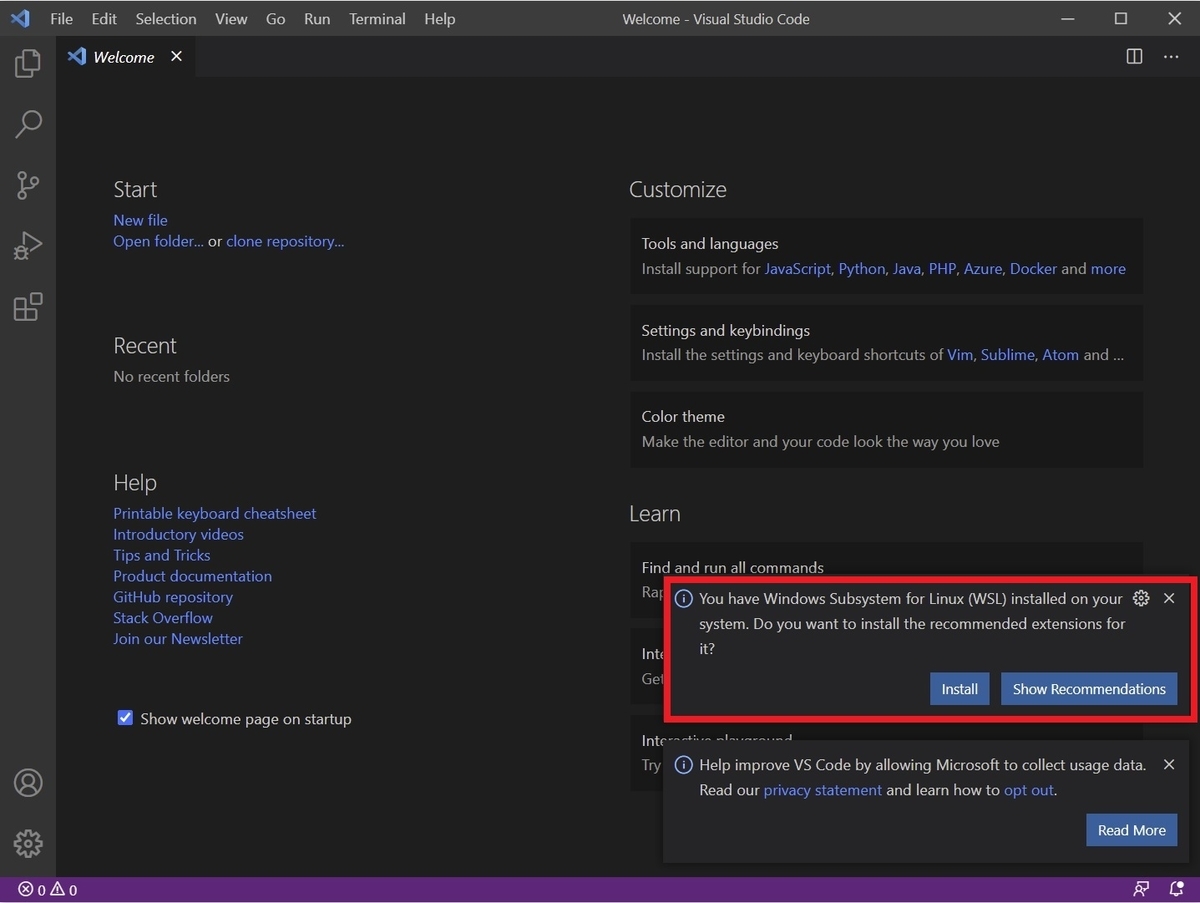Open the WSL notification gear options

1141,599
